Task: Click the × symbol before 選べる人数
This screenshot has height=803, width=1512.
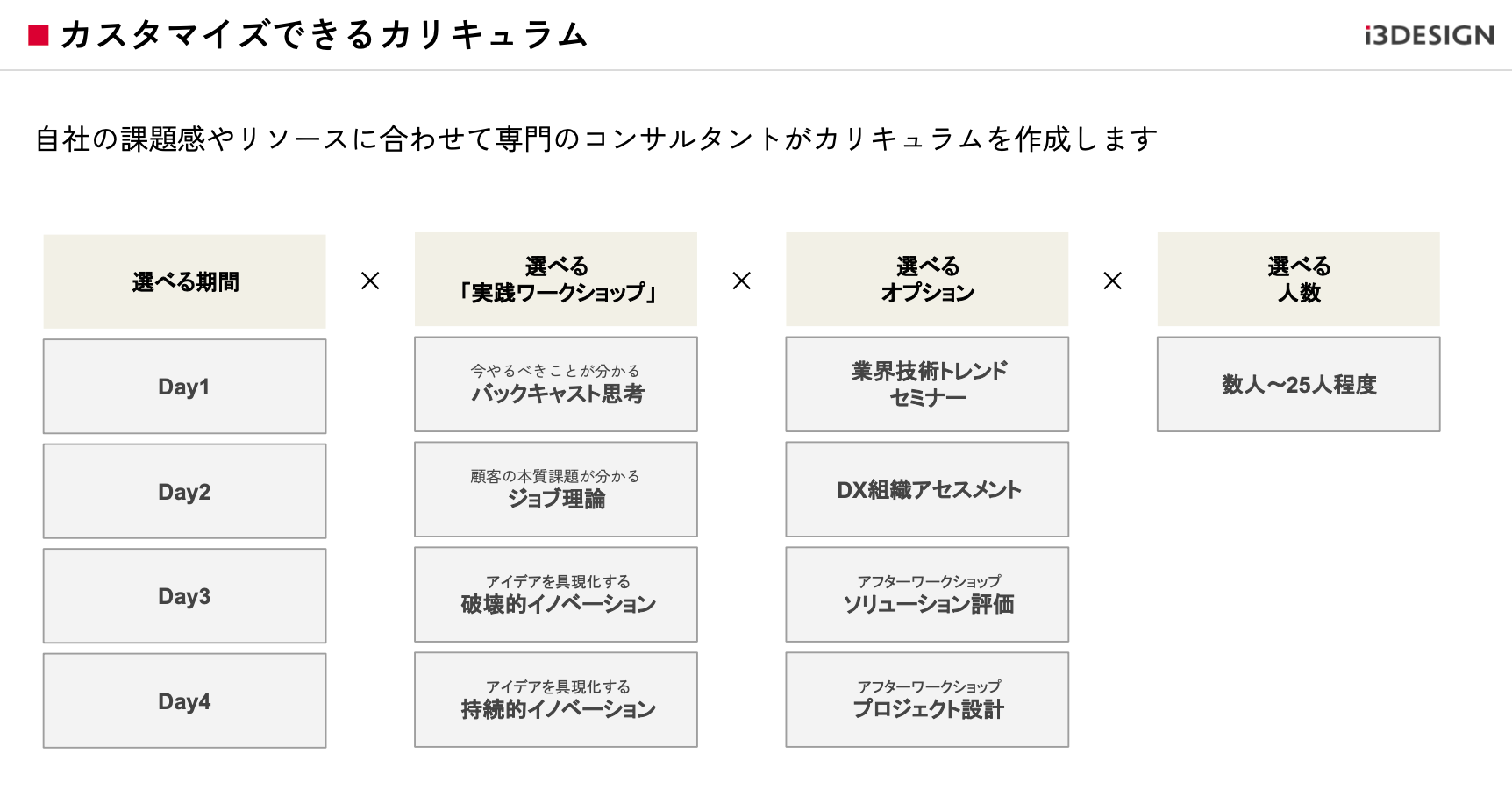Action: [x=1112, y=281]
